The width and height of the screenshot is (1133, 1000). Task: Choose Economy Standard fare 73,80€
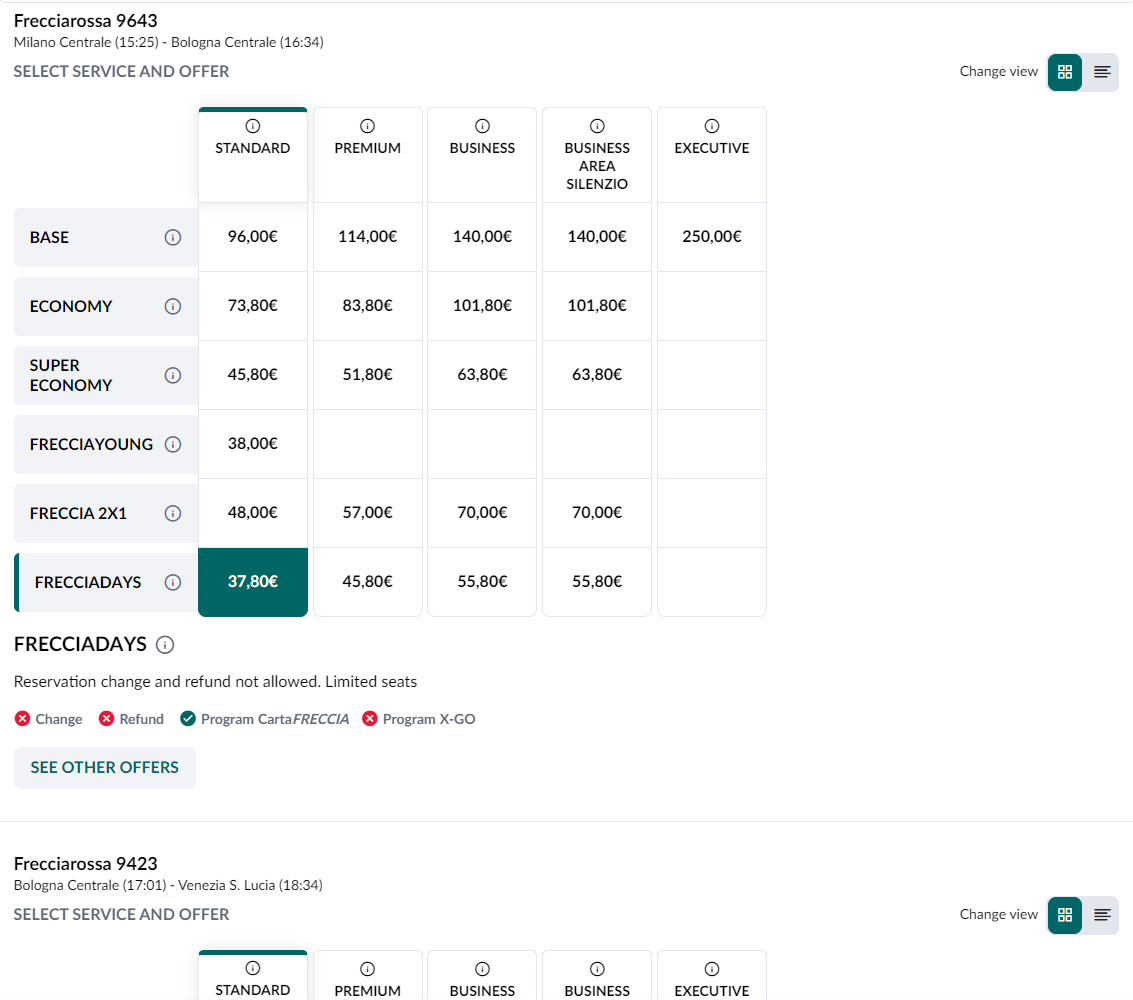253,306
